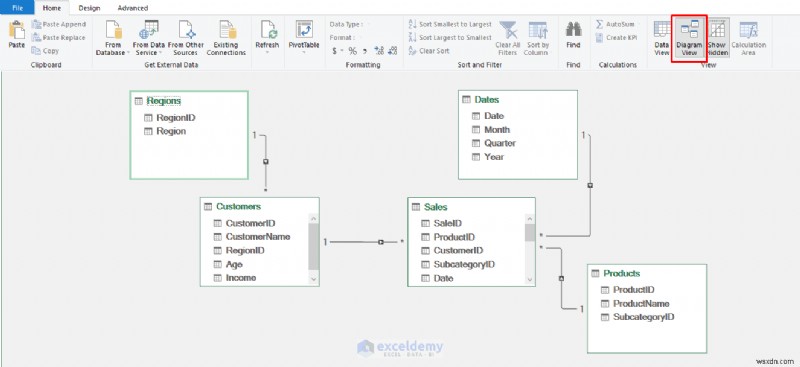Switch to the Advanced tab
The image size is (800, 367).
point(133,8)
